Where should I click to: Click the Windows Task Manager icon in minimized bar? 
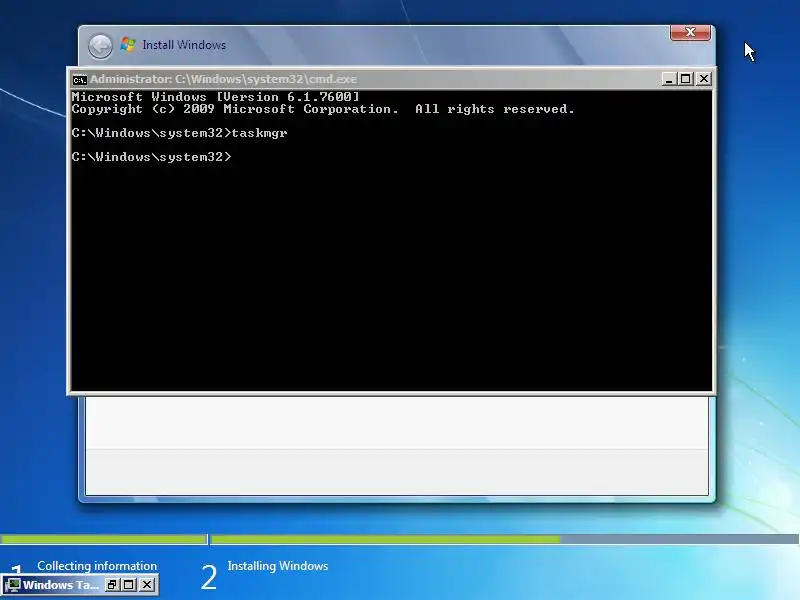coord(13,585)
